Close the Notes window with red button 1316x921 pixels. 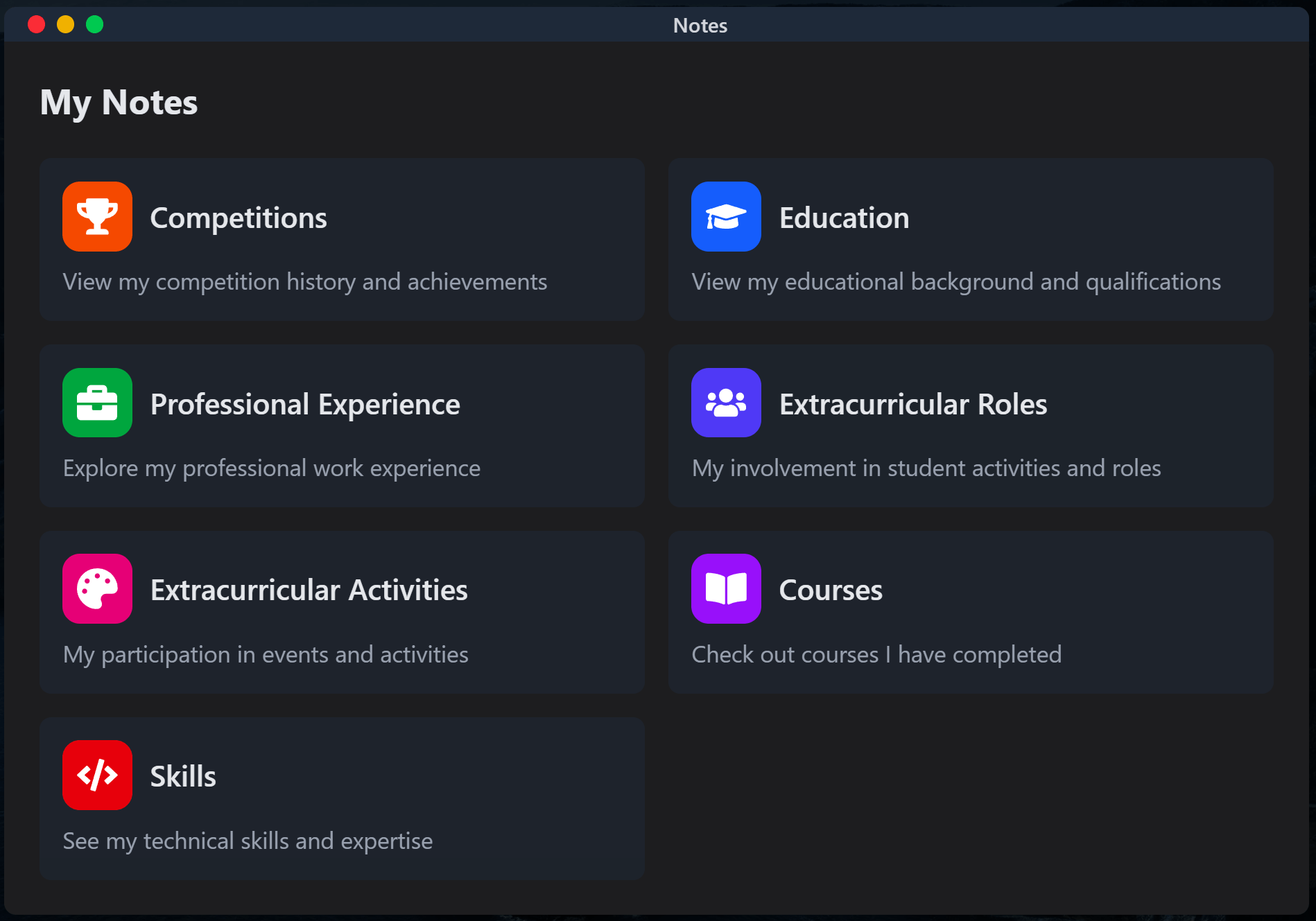tap(36, 24)
